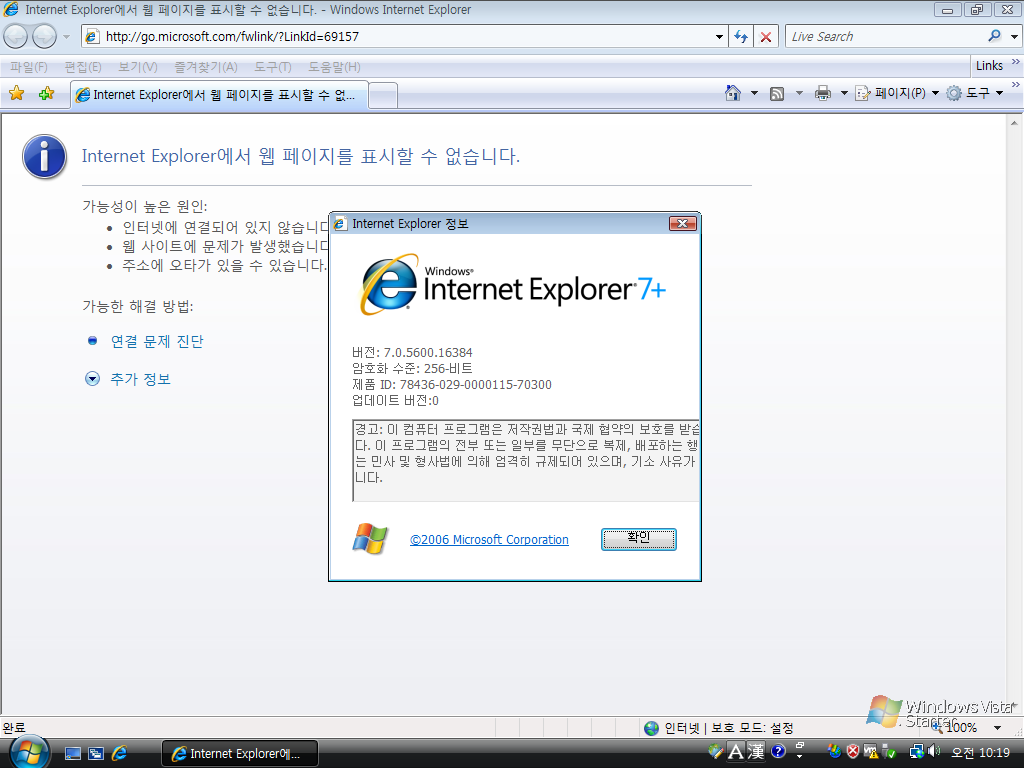
Task: Click the Refresh page icon
Action: tap(741, 37)
